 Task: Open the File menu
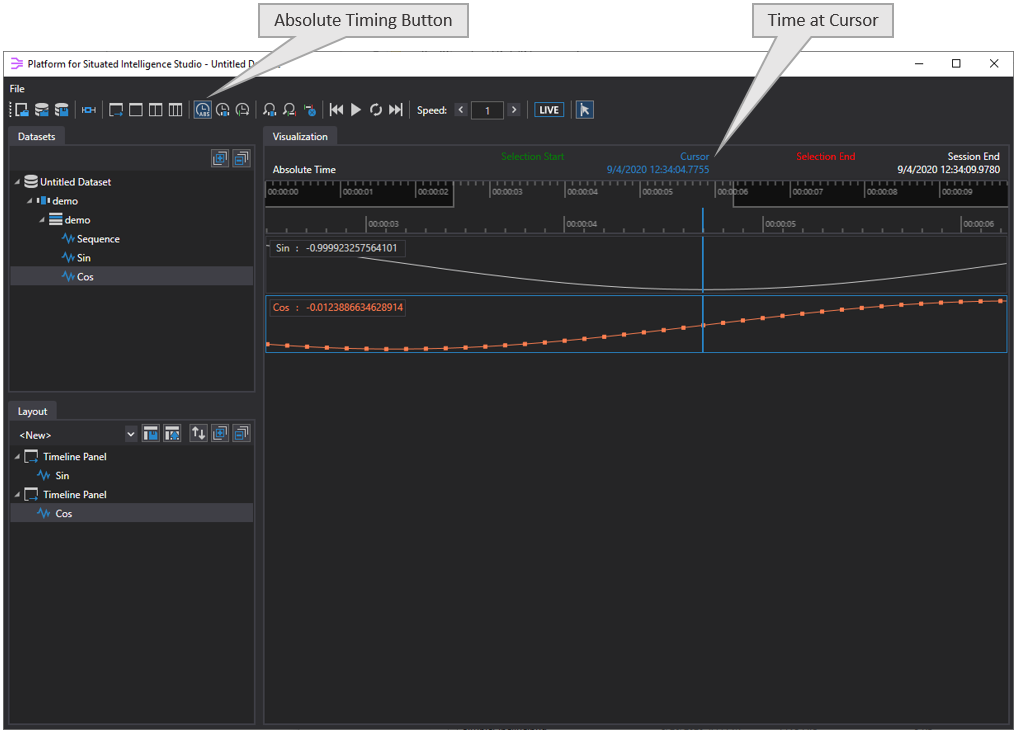point(16,88)
